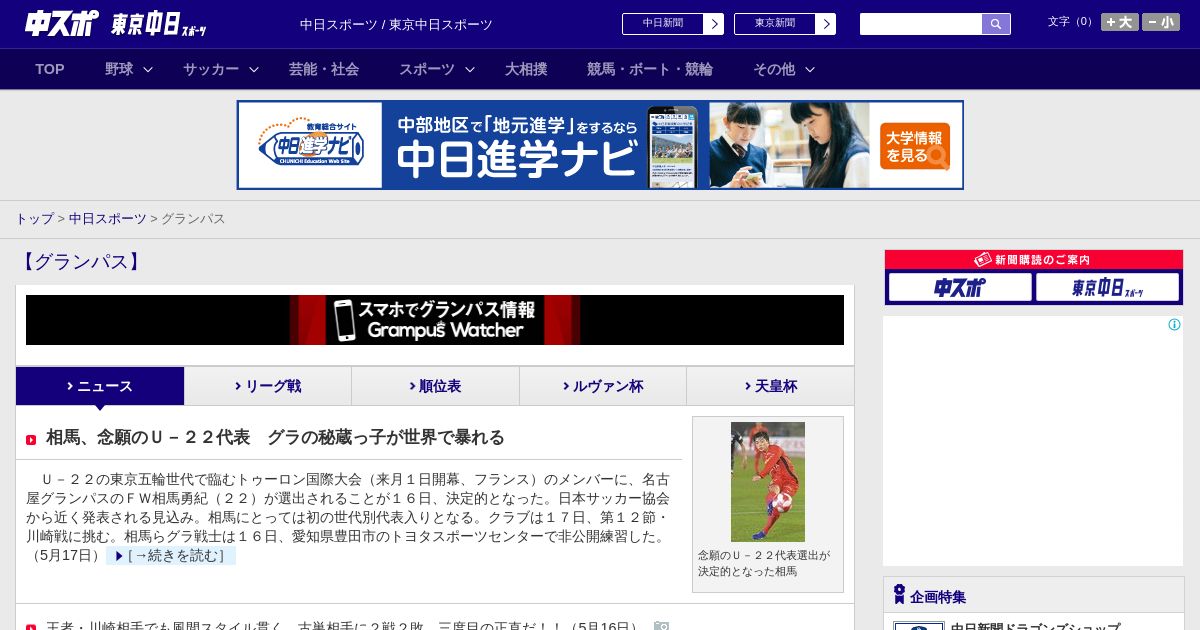1200x630 pixels.
Task: Open 芸能・社会 section
Action: 324,69
